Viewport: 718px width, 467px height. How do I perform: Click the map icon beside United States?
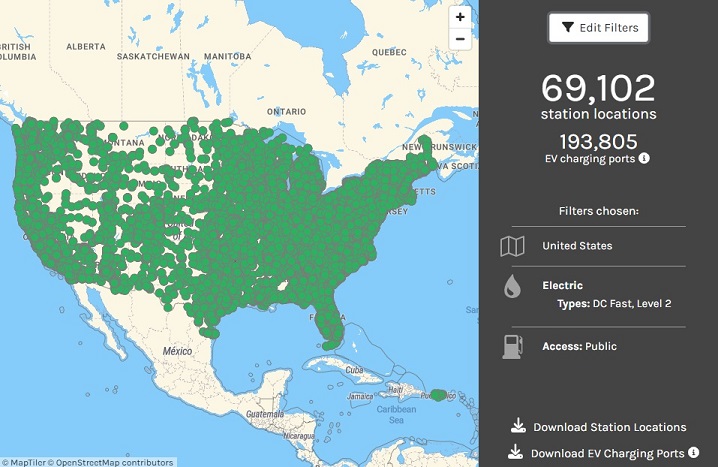coord(512,246)
